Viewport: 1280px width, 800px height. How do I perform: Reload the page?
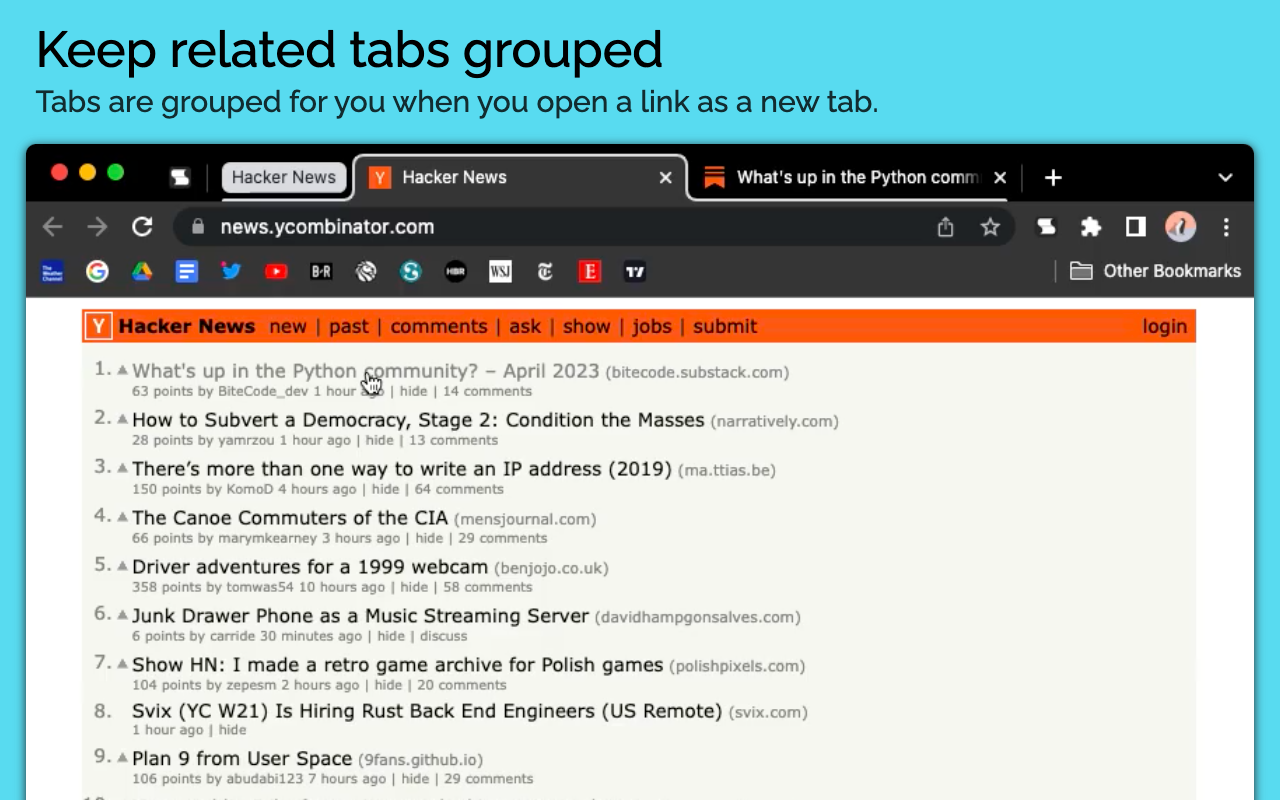[x=142, y=227]
